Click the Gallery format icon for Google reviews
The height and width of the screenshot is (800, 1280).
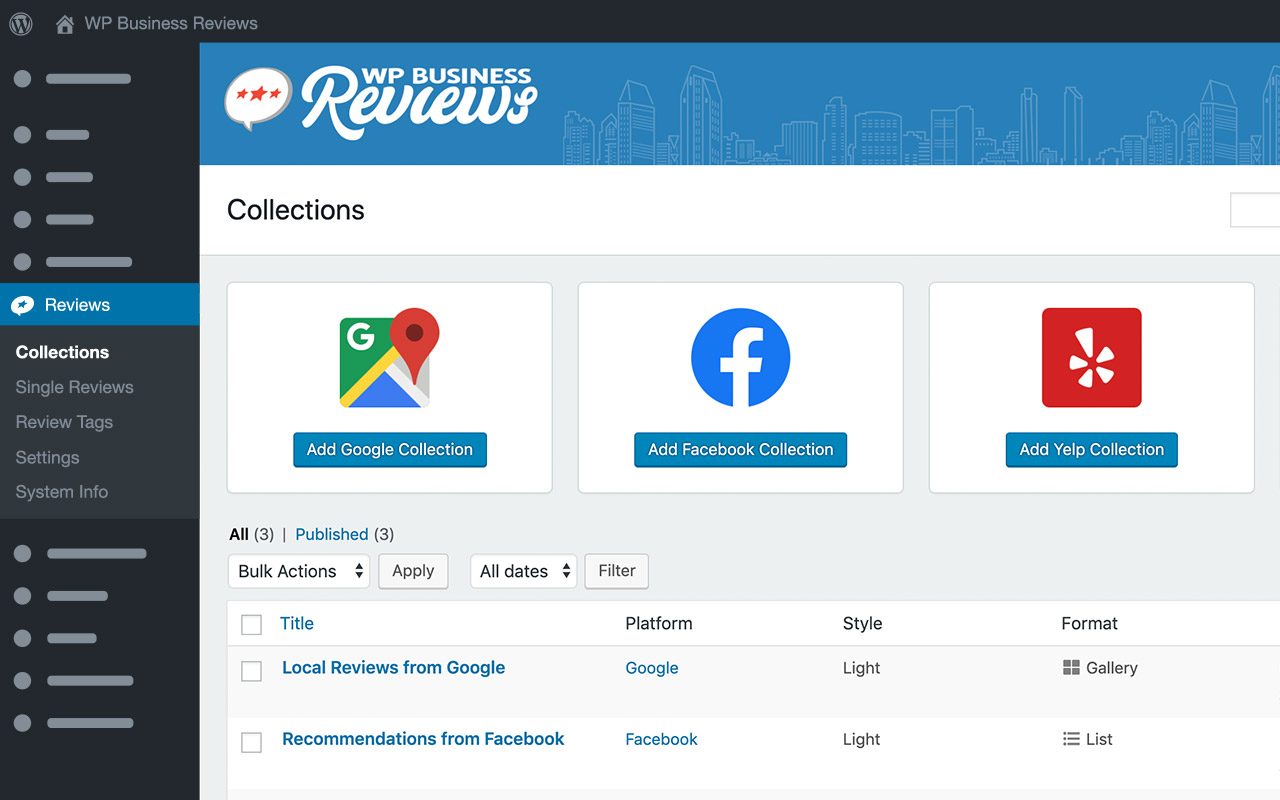pyautogui.click(x=1072, y=667)
